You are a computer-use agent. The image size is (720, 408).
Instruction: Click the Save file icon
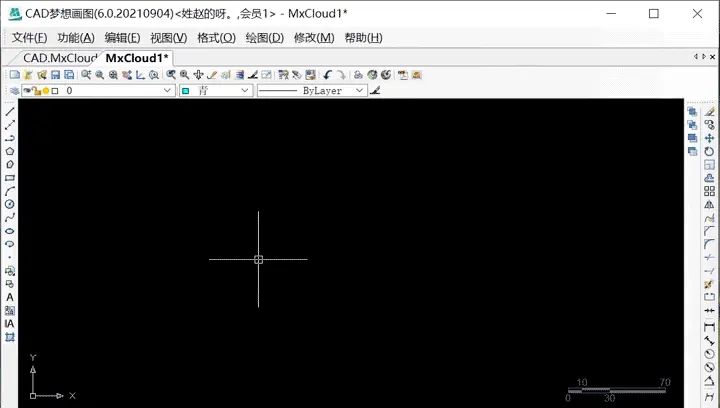click(56, 75)
